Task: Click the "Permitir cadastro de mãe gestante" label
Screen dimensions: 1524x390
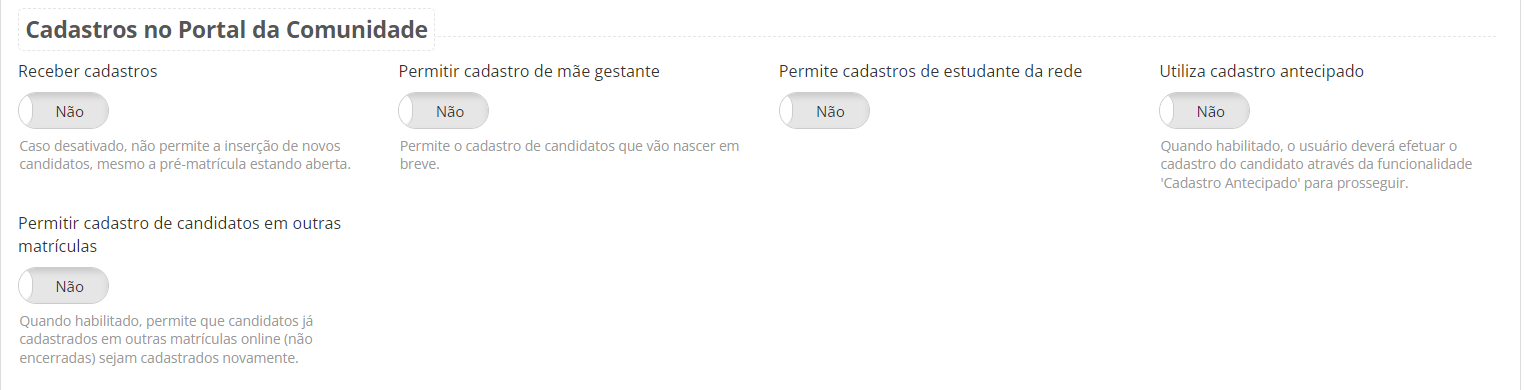Action: [x=529, y=71]
